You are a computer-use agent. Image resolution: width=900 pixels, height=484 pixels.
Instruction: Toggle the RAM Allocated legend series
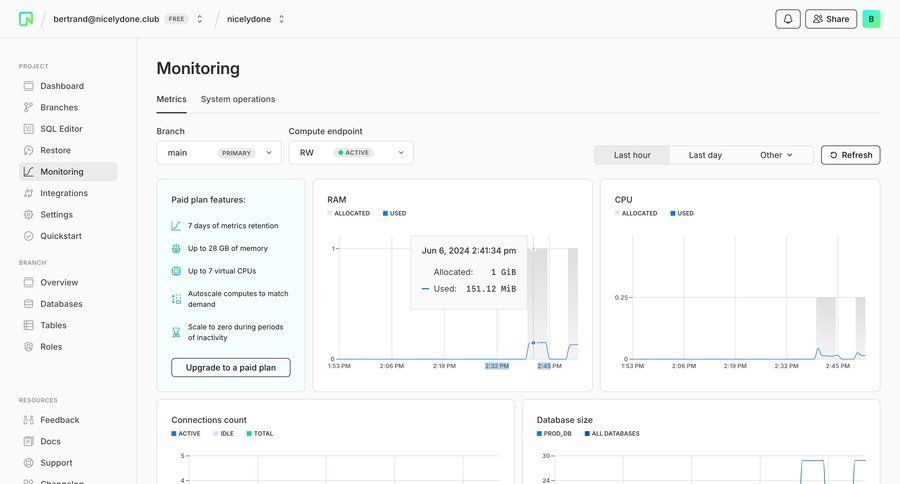[x=349, y=214]
